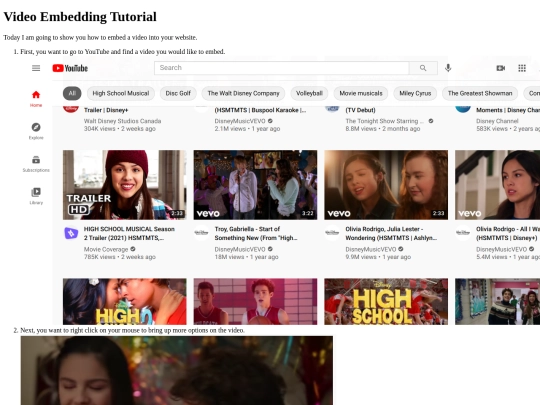Open the Wondering vevo video thumbnail
Image resolution: width=540 pixels, height=405 pixels.
[x=386, y=185]
